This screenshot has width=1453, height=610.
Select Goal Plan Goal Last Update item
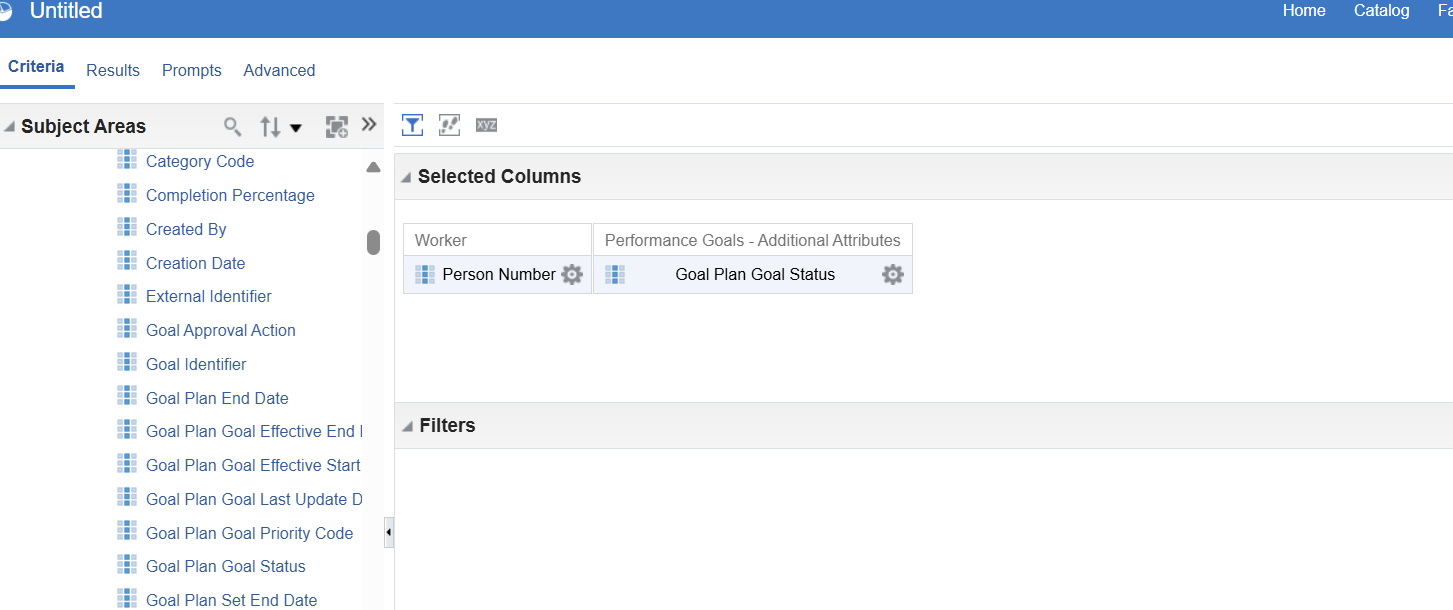(254, 499)
